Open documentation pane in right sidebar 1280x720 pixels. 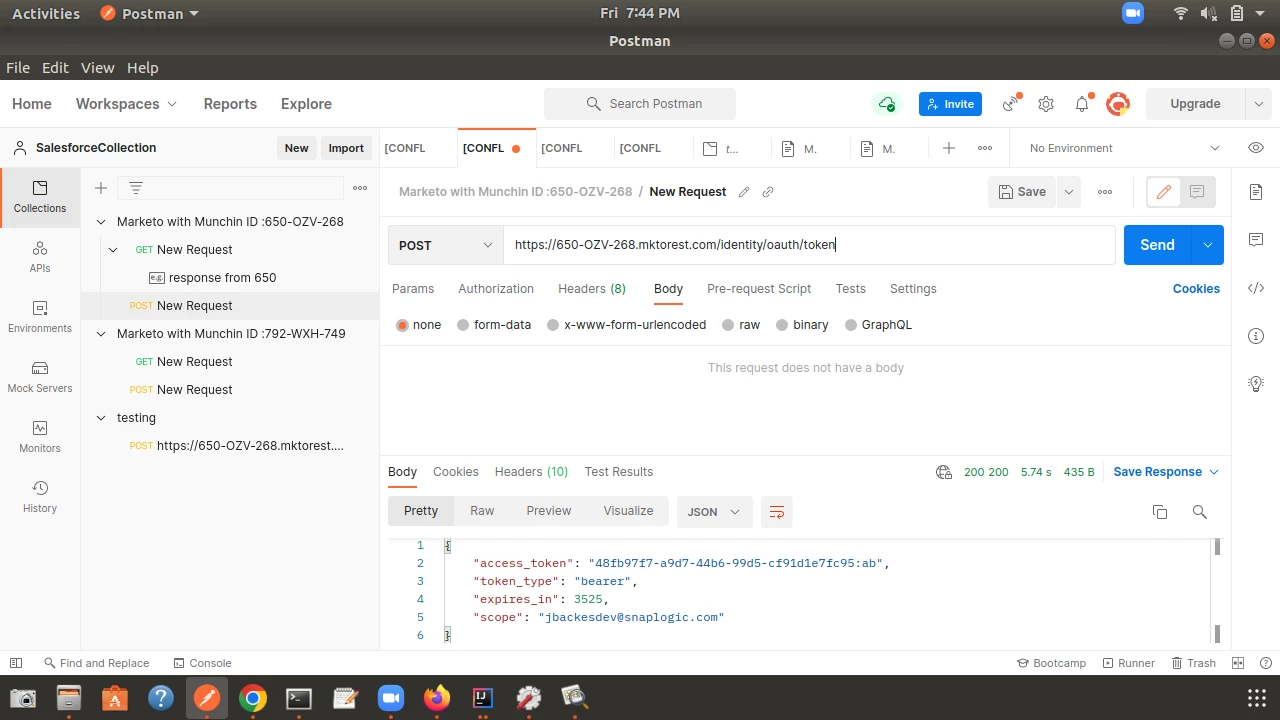click(1256, 192)
